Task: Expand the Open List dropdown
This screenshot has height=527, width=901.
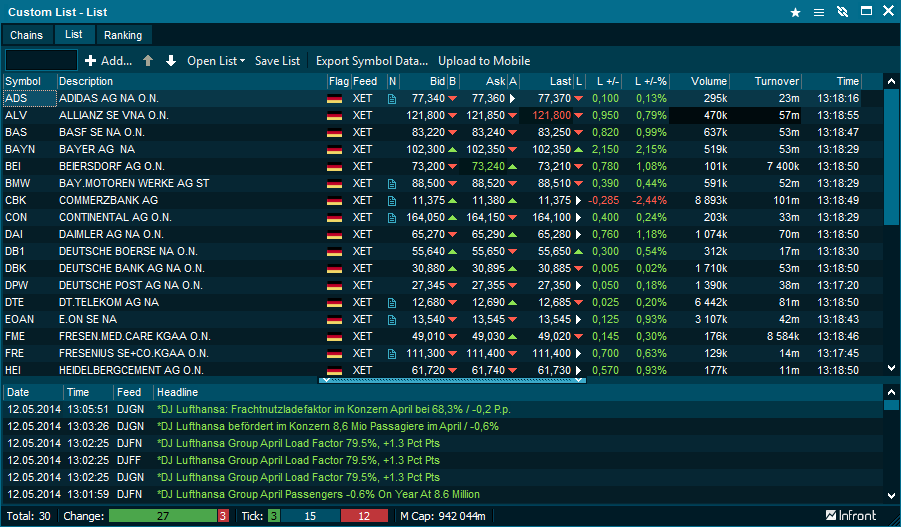Action: pos(215,61)
